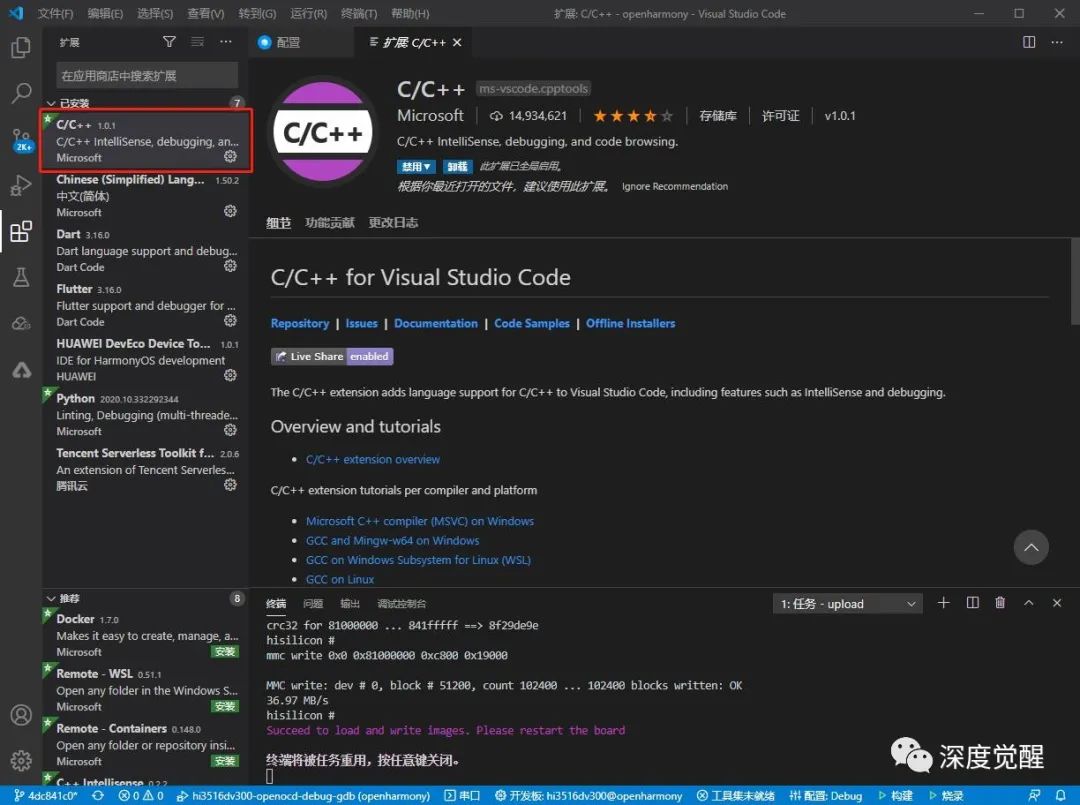Open the 许可证 license link in header

click(x=780, y=116)
